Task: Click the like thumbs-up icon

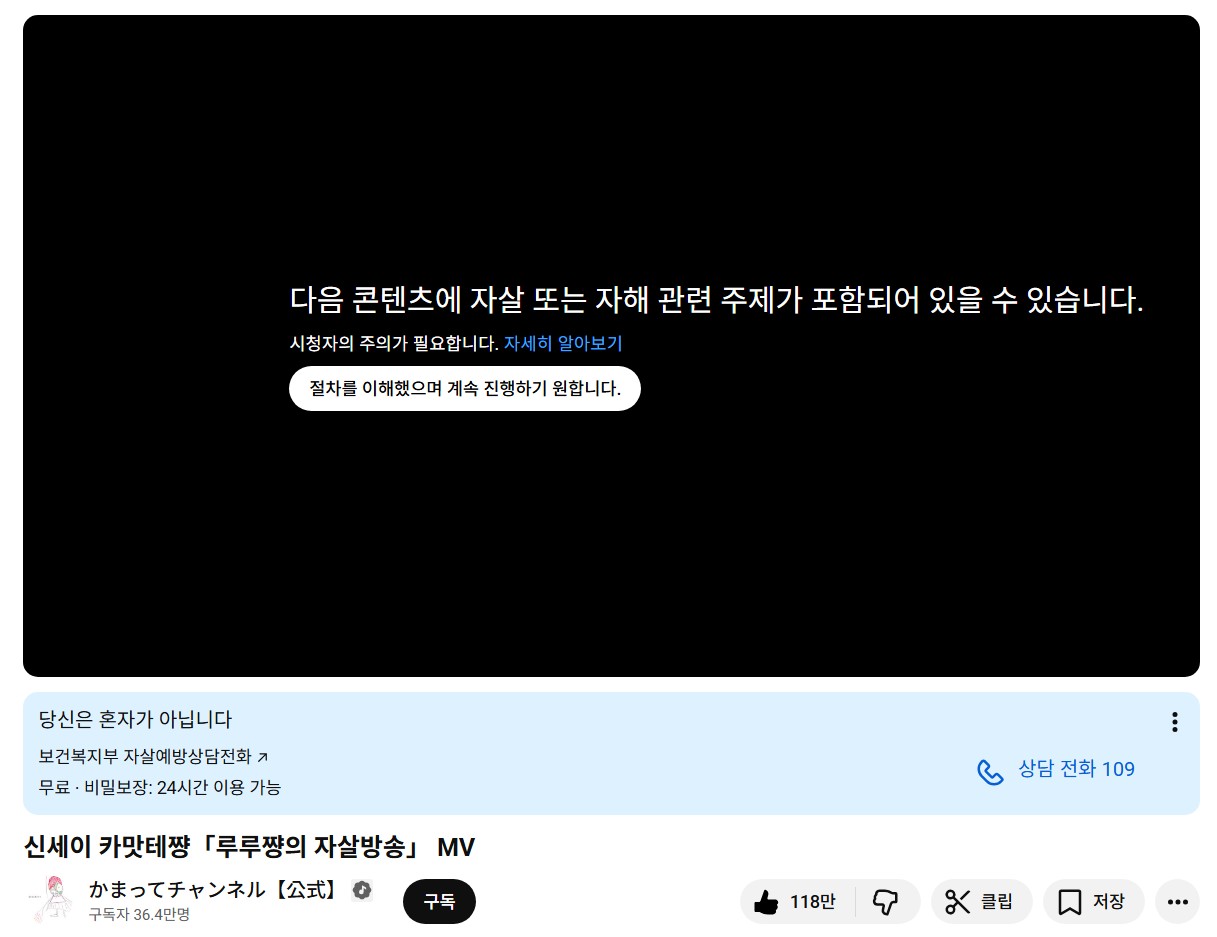Action: tap(766, 902)
